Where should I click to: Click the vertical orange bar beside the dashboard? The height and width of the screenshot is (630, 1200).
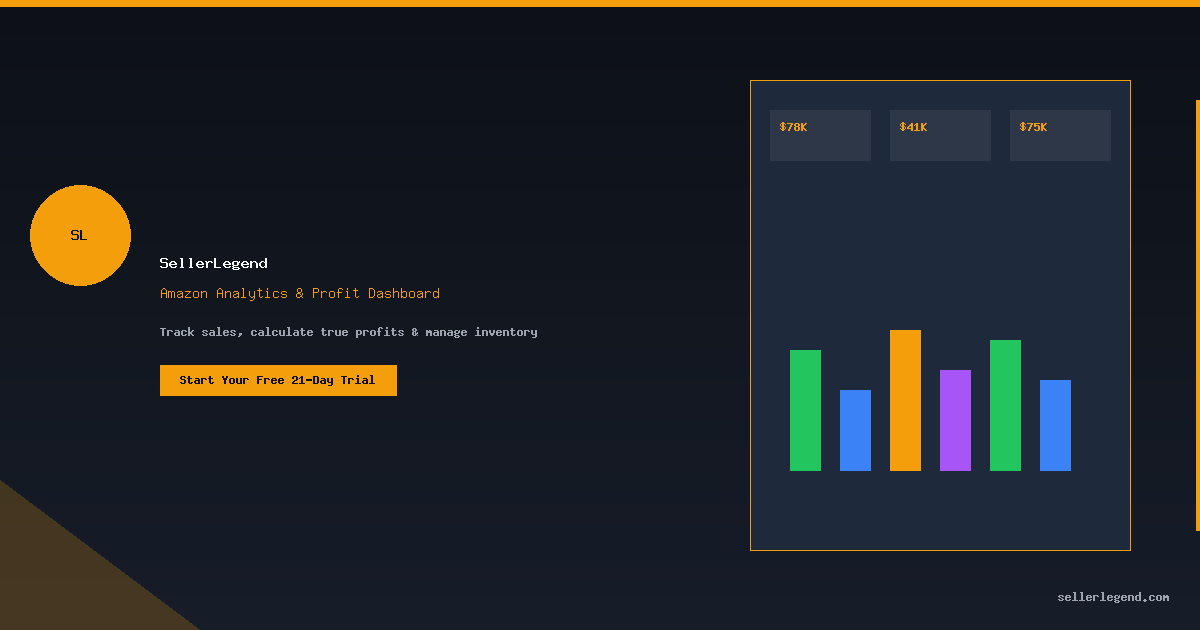click(x=1197, y=315)
